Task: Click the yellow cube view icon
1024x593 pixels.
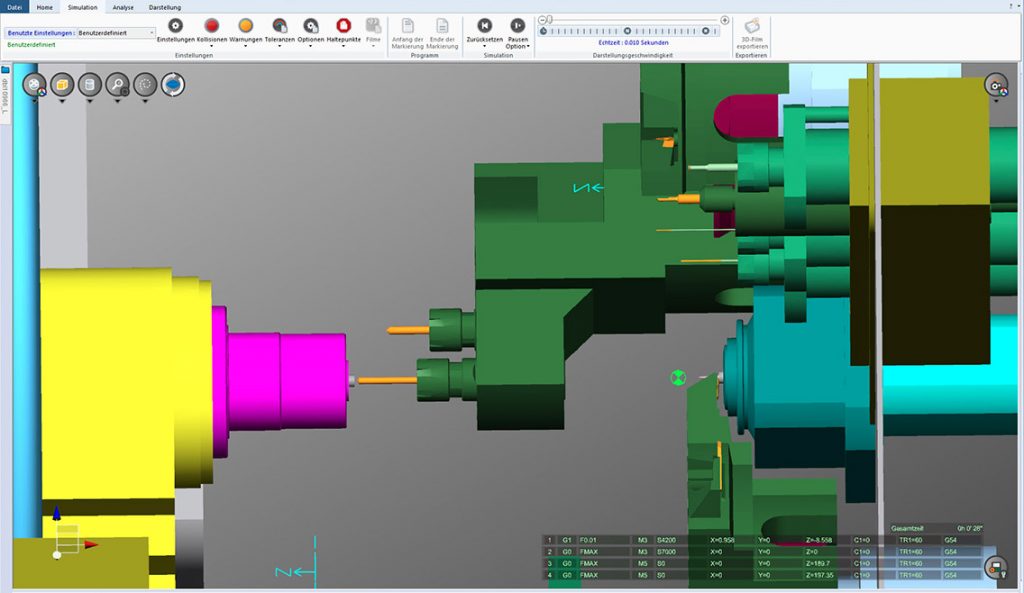Action: (62, 84)
